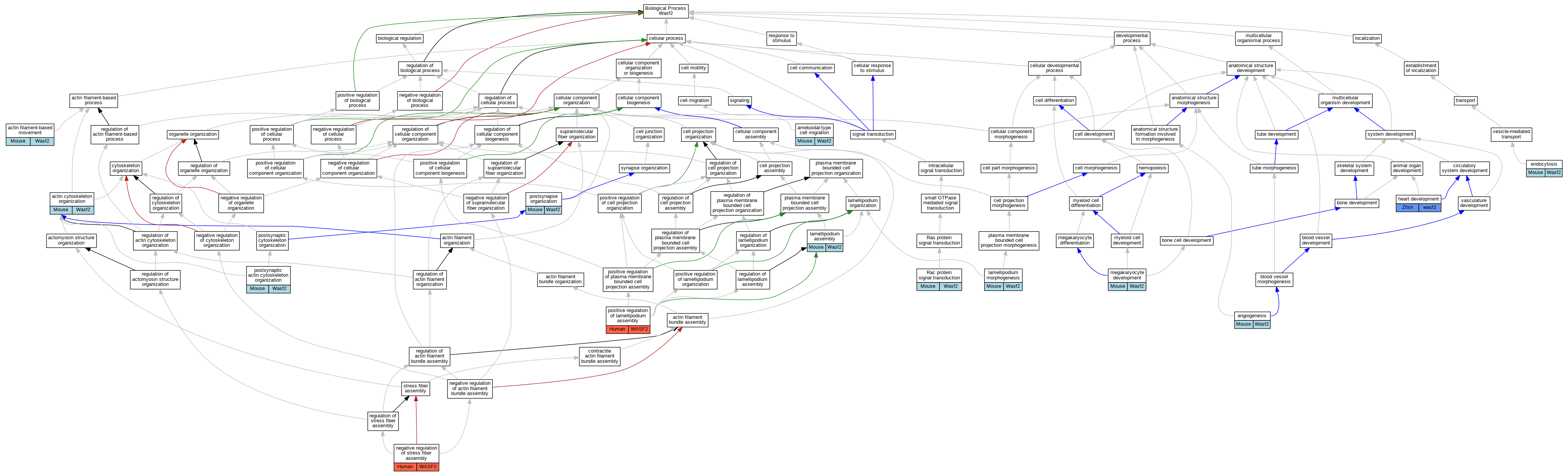Click 'circulatory system development' node

point(1464,168)
